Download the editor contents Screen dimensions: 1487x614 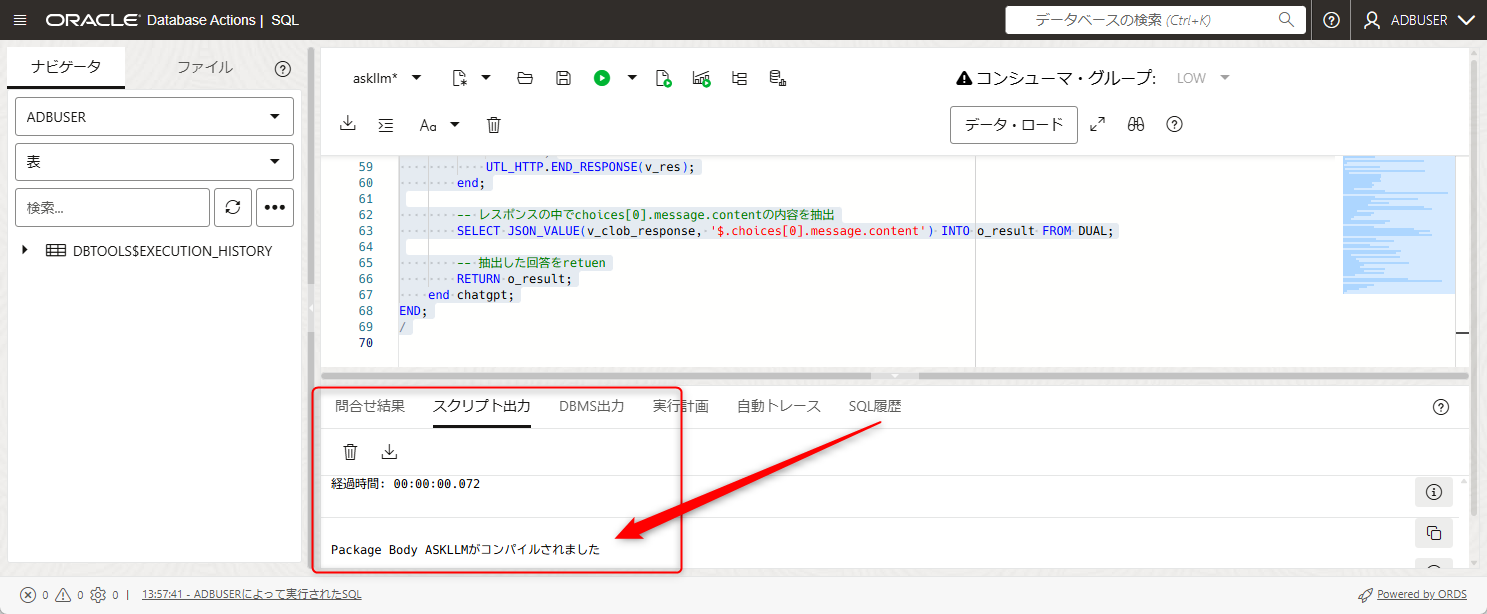coord(348,124)
